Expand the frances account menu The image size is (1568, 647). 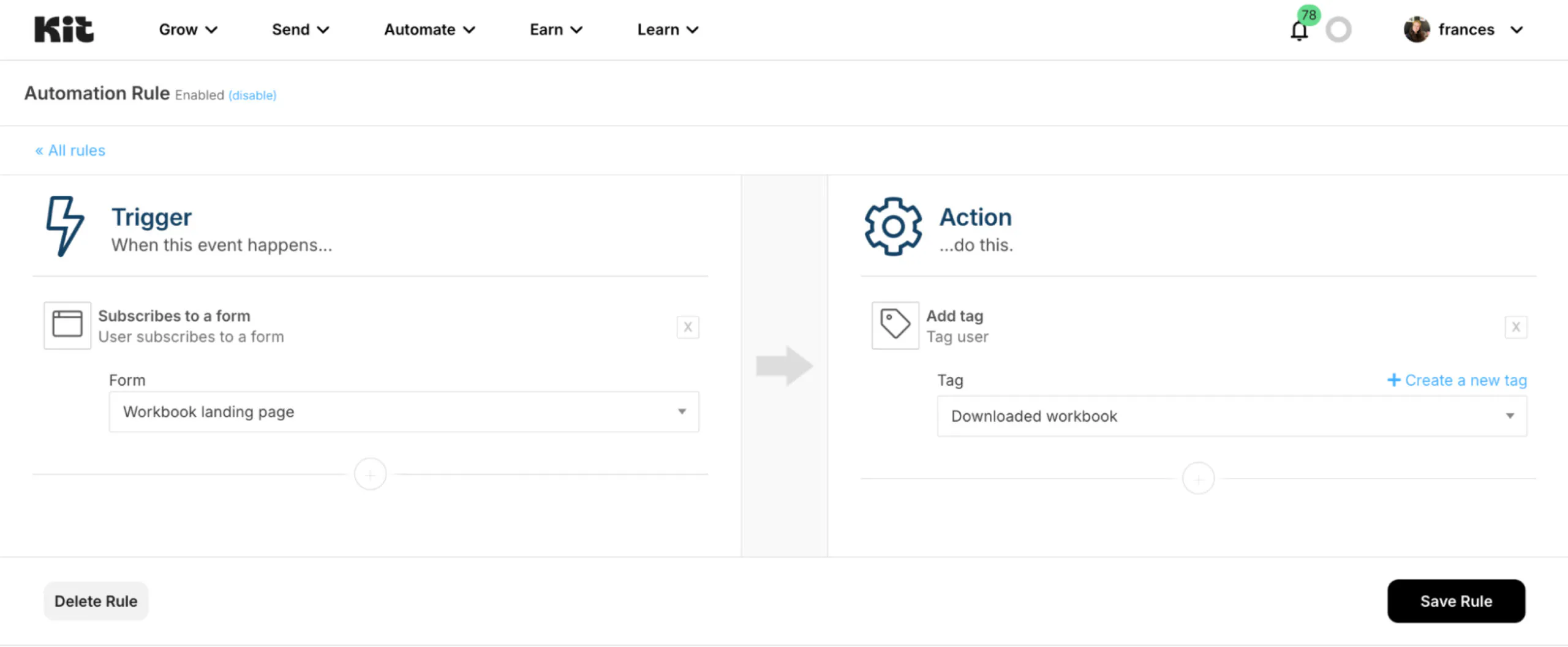[1517, 29]
